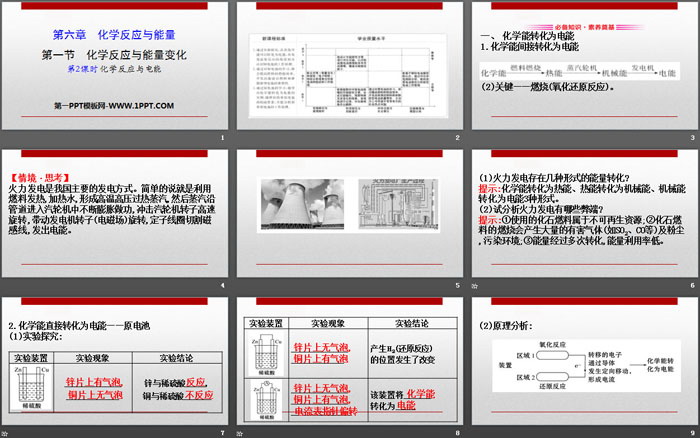Click the animation marker icon below slide 5
The width and height of the screenshot is (700, 438).
pos(240,285)
